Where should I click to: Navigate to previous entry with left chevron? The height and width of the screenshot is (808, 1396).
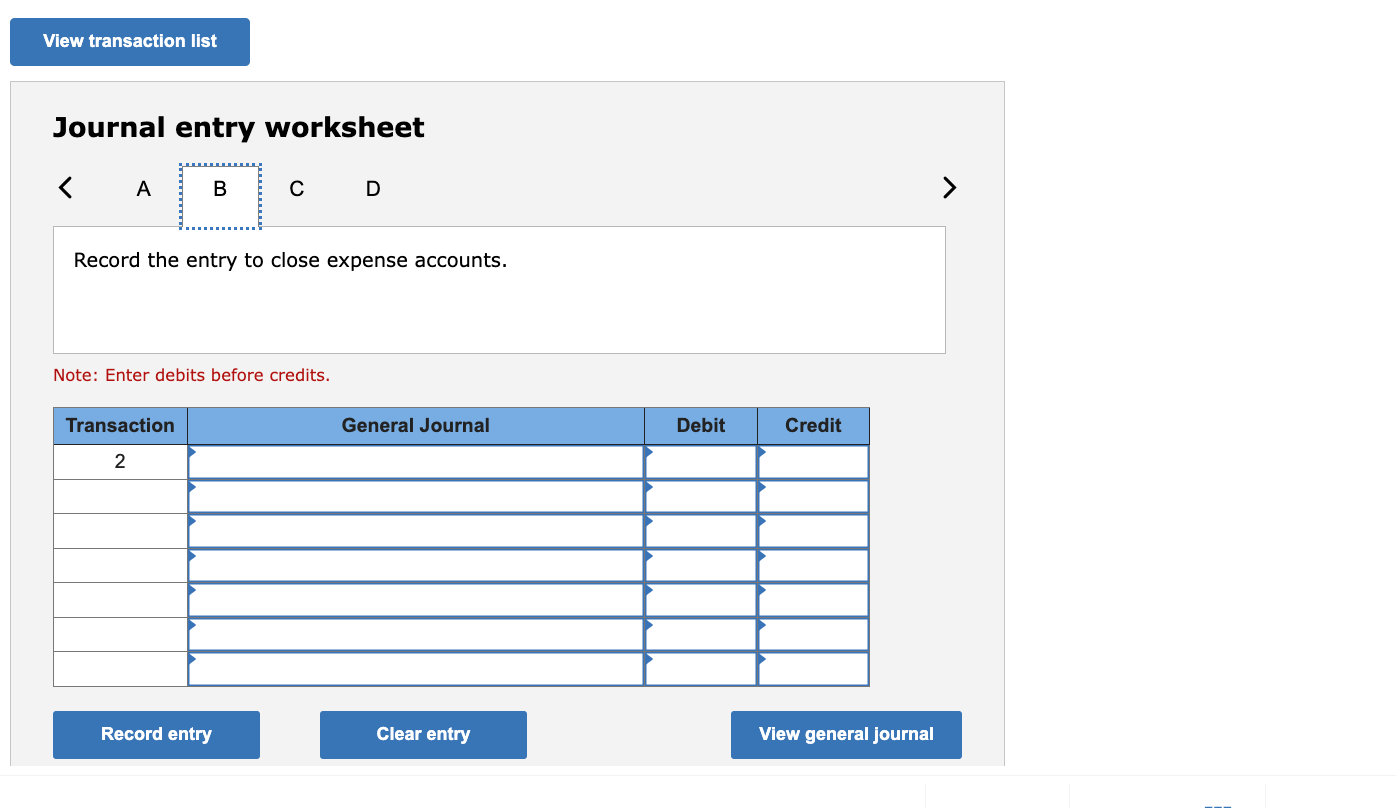pos(64,187)
